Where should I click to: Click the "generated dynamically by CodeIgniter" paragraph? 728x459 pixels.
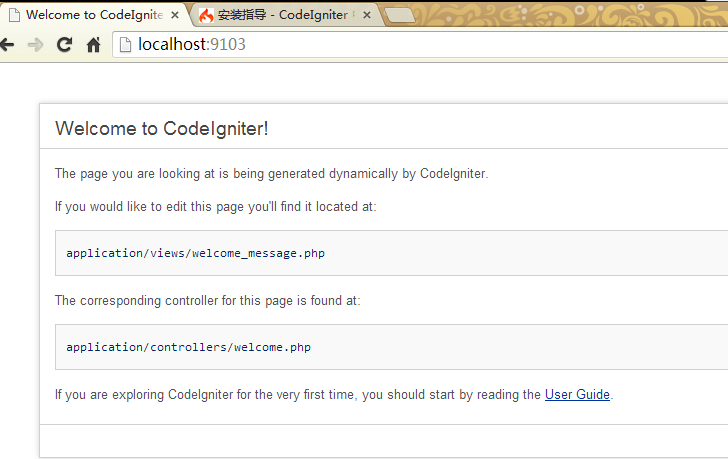[271, 173]
